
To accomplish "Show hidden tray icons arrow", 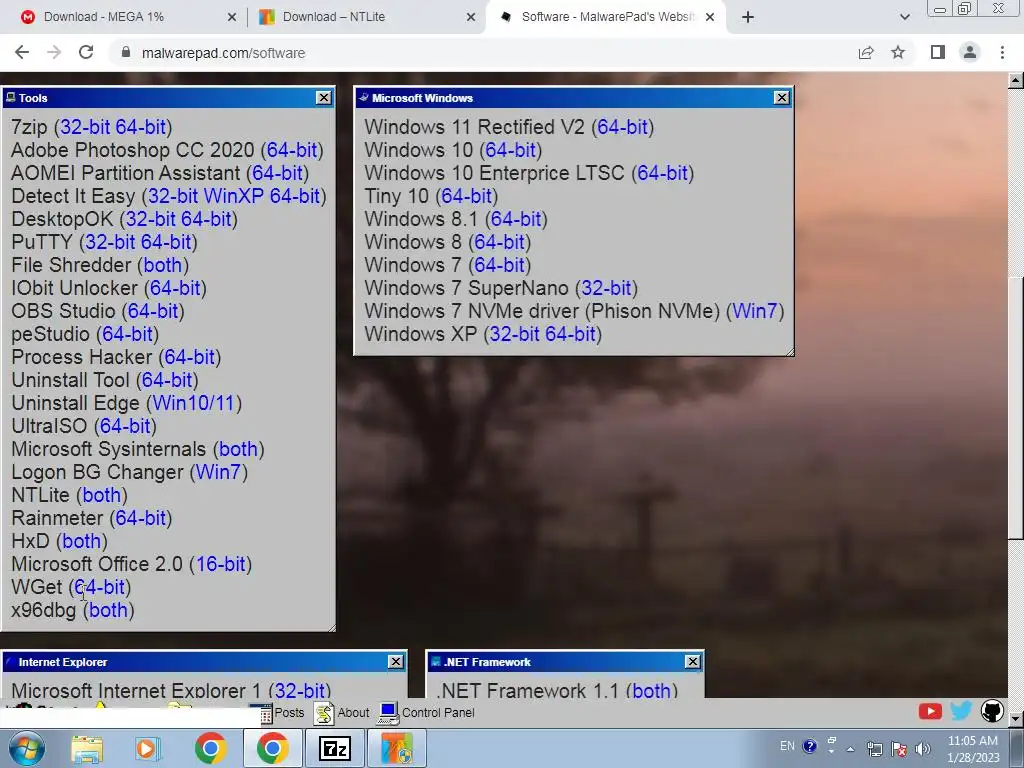I will 850,748.
